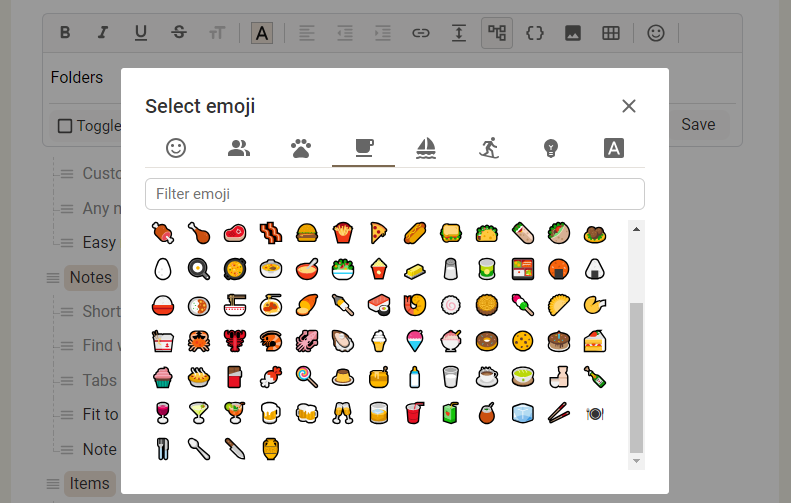Pick the taco emoji

click(x=487, y=233)
